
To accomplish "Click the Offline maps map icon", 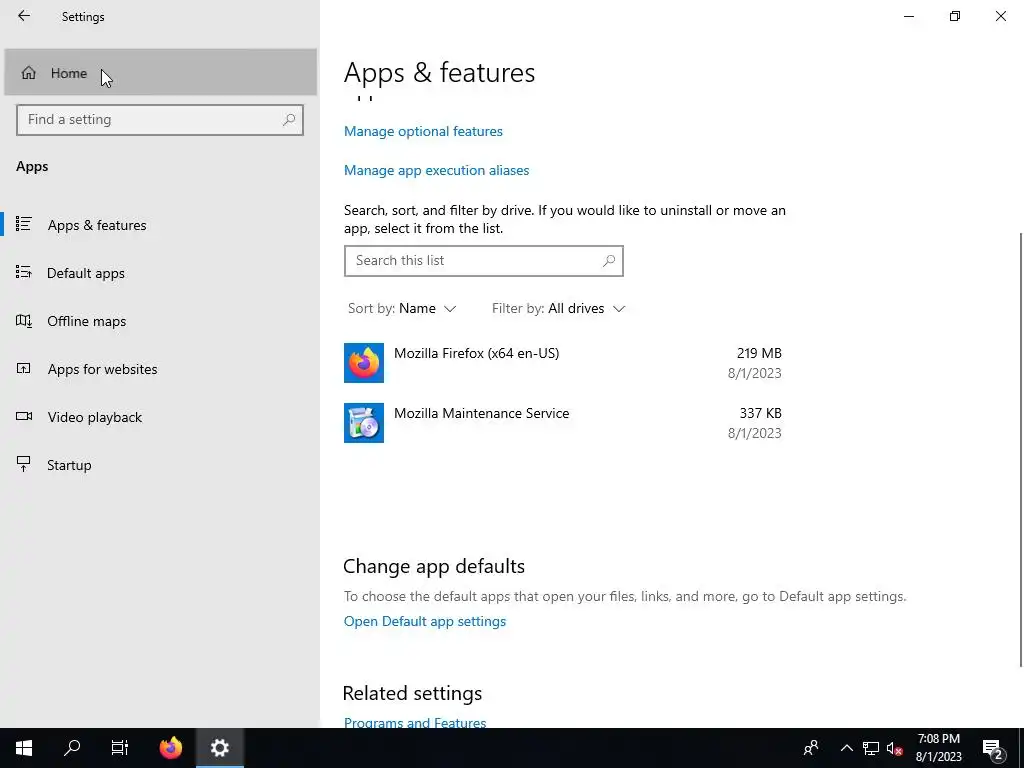I will pyautogui.click(x=24, y=321).
